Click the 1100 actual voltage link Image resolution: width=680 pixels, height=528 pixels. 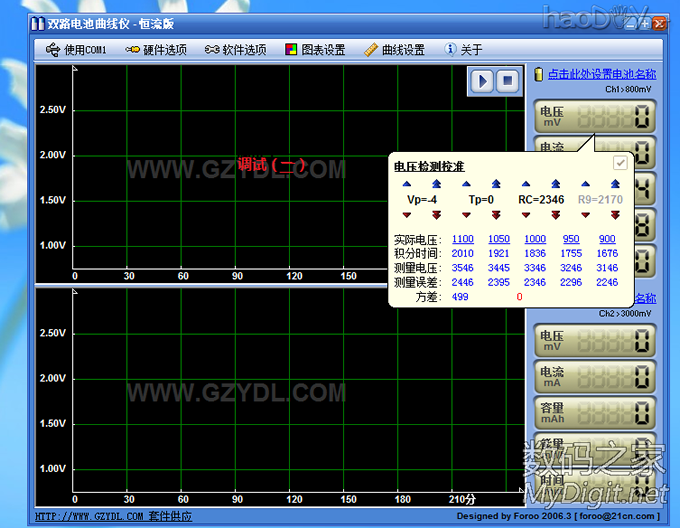coord(463,239)
